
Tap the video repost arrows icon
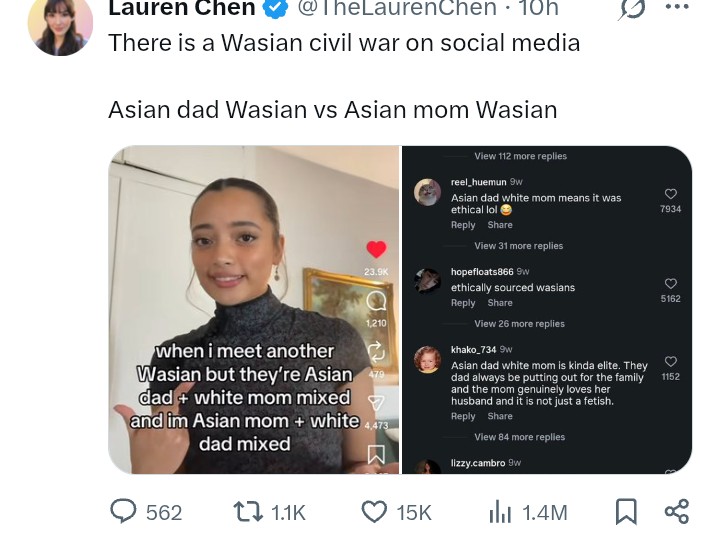pyautogui.click(x=376, y=352)
